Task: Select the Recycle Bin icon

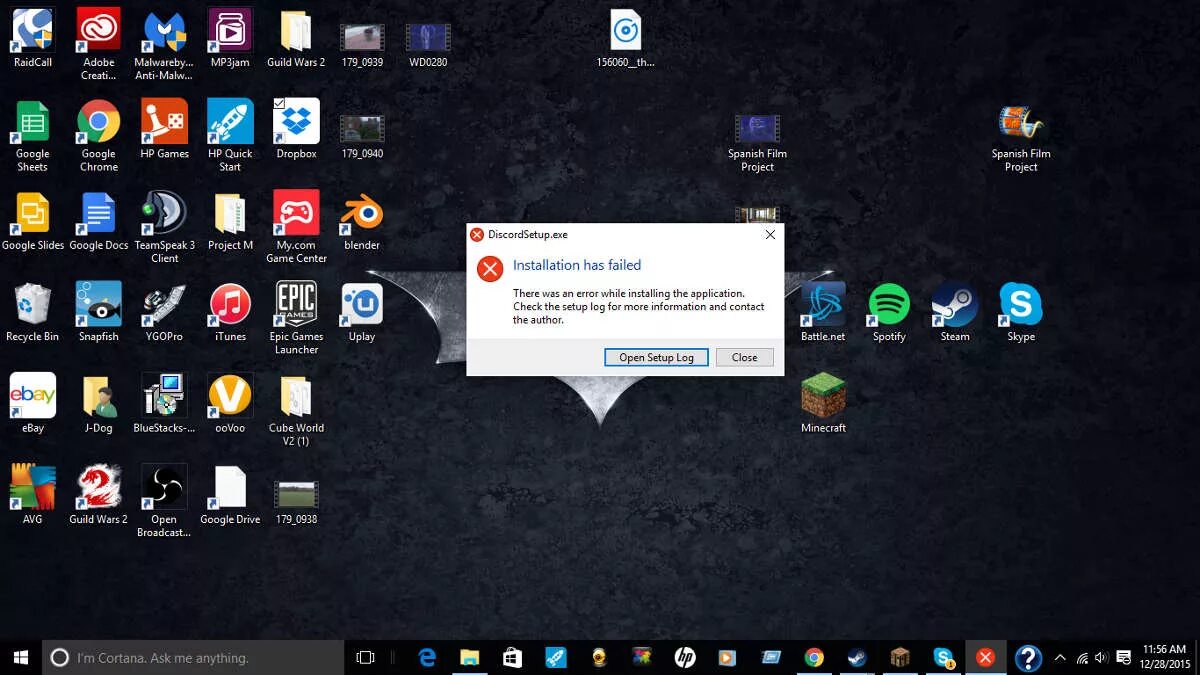Action: 33,312
